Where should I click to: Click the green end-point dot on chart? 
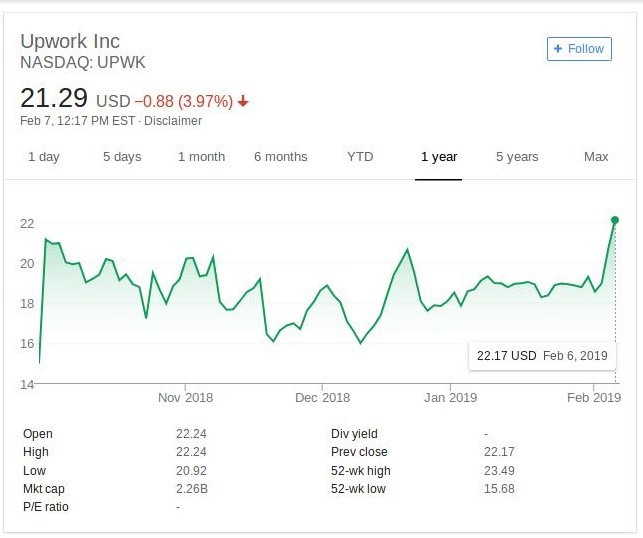(x=615, y=220)
